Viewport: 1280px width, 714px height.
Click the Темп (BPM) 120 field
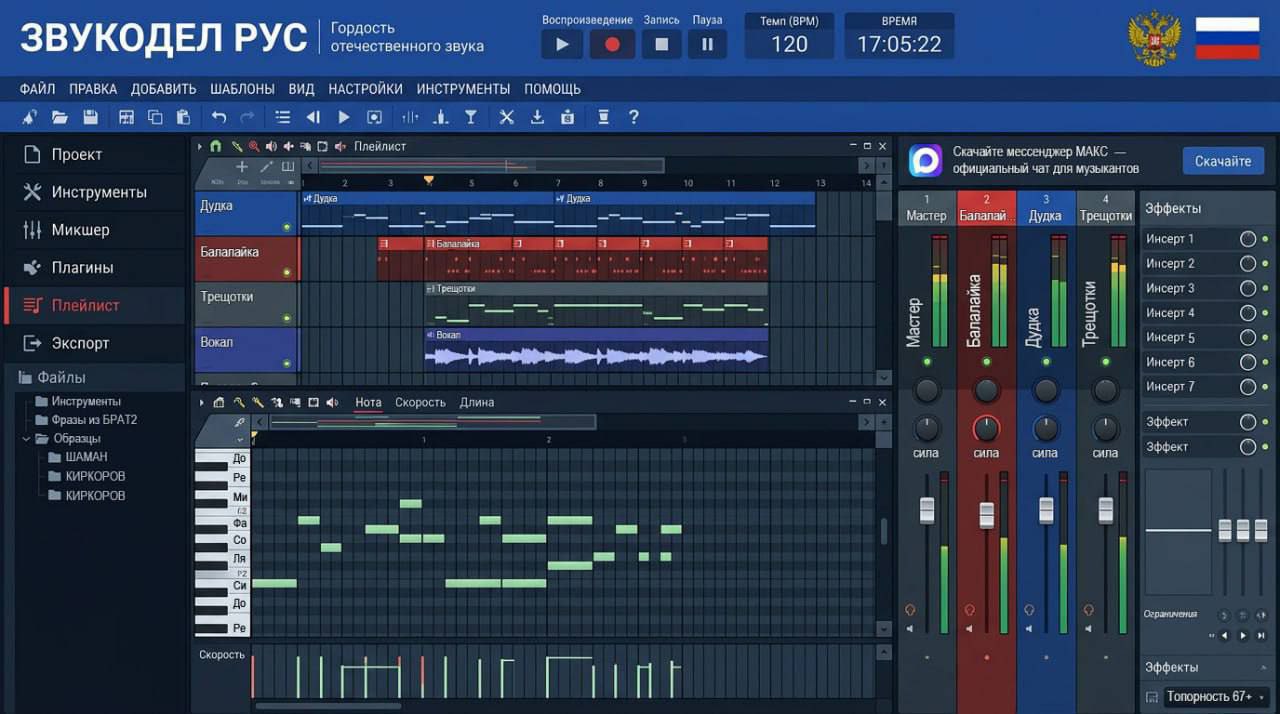click(789, 44)
